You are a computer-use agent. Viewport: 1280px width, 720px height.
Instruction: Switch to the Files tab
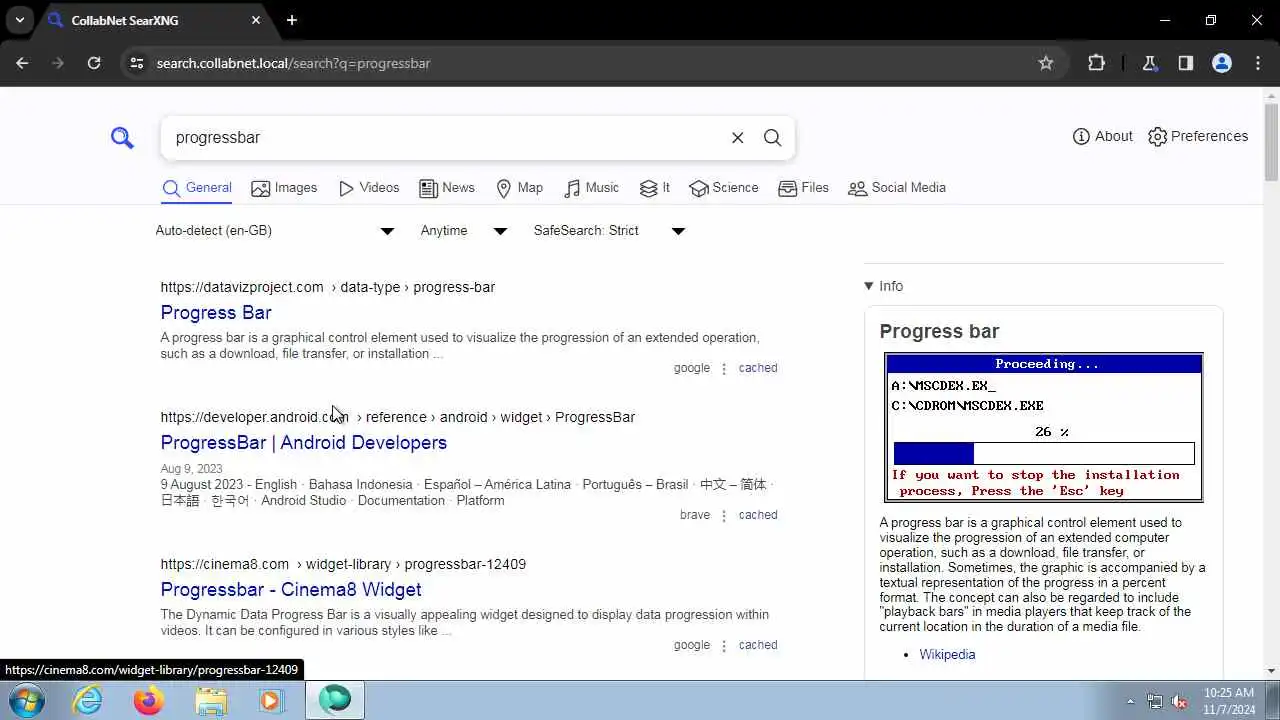pos(804,188)
